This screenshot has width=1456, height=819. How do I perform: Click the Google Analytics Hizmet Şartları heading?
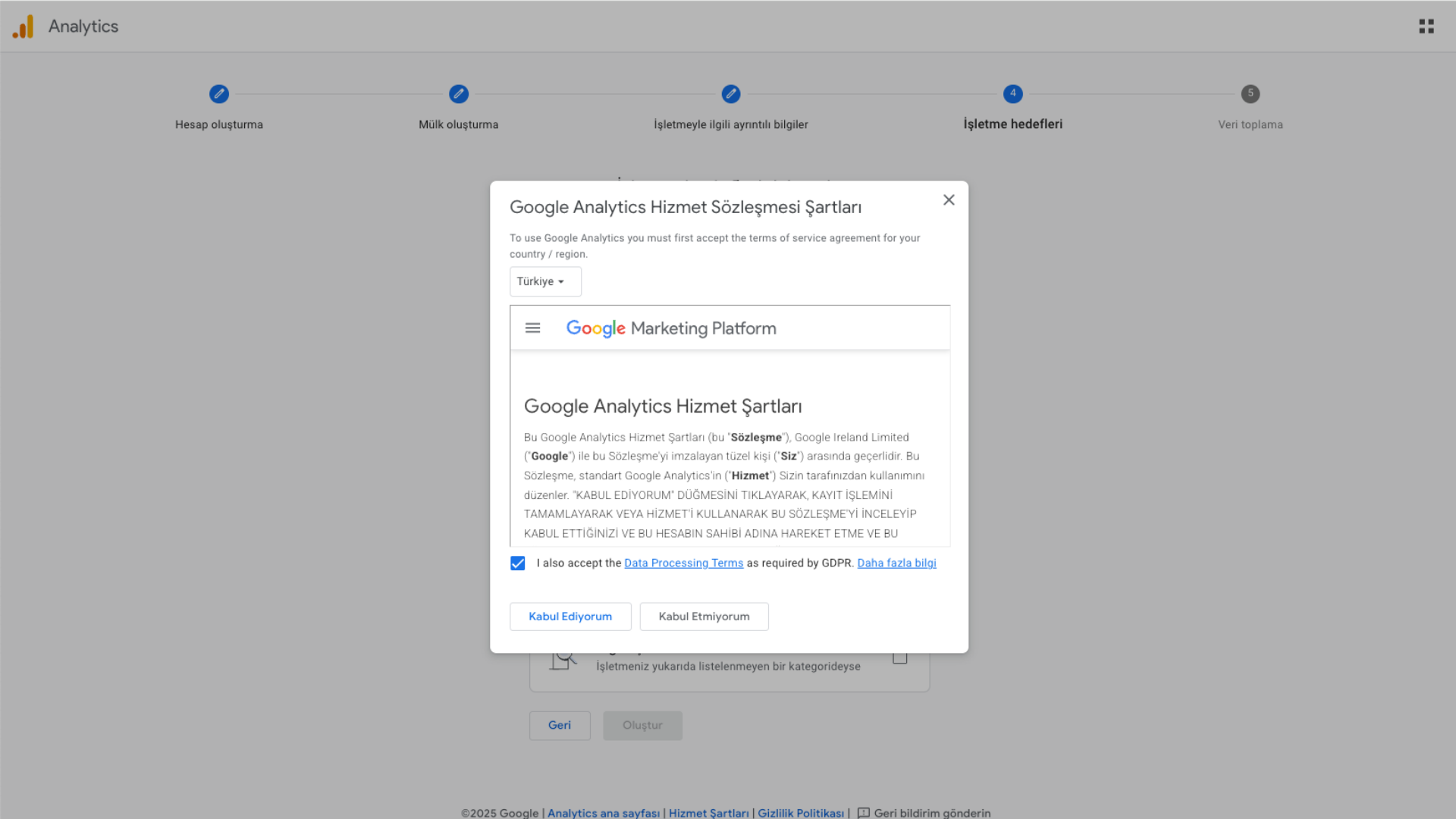pyautogui.click(x=663, y=406)
